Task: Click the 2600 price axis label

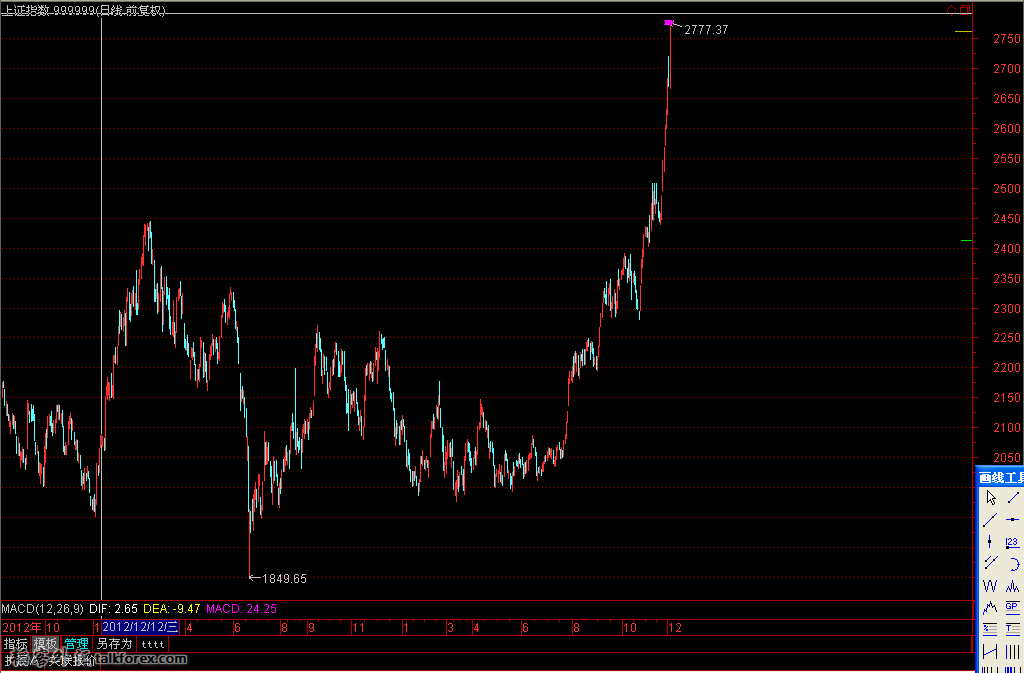Action: click(1006, 129)
